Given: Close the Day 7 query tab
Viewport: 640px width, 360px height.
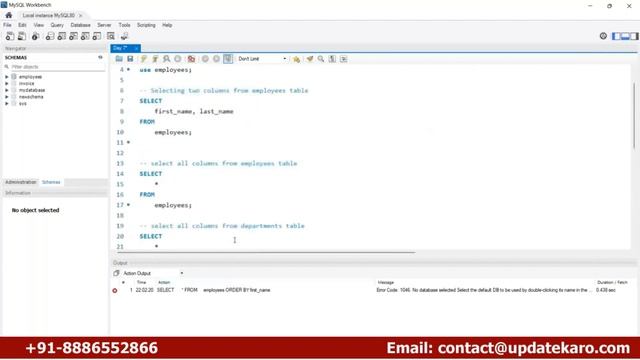Looking at the screenshot, I should (136, 48).
